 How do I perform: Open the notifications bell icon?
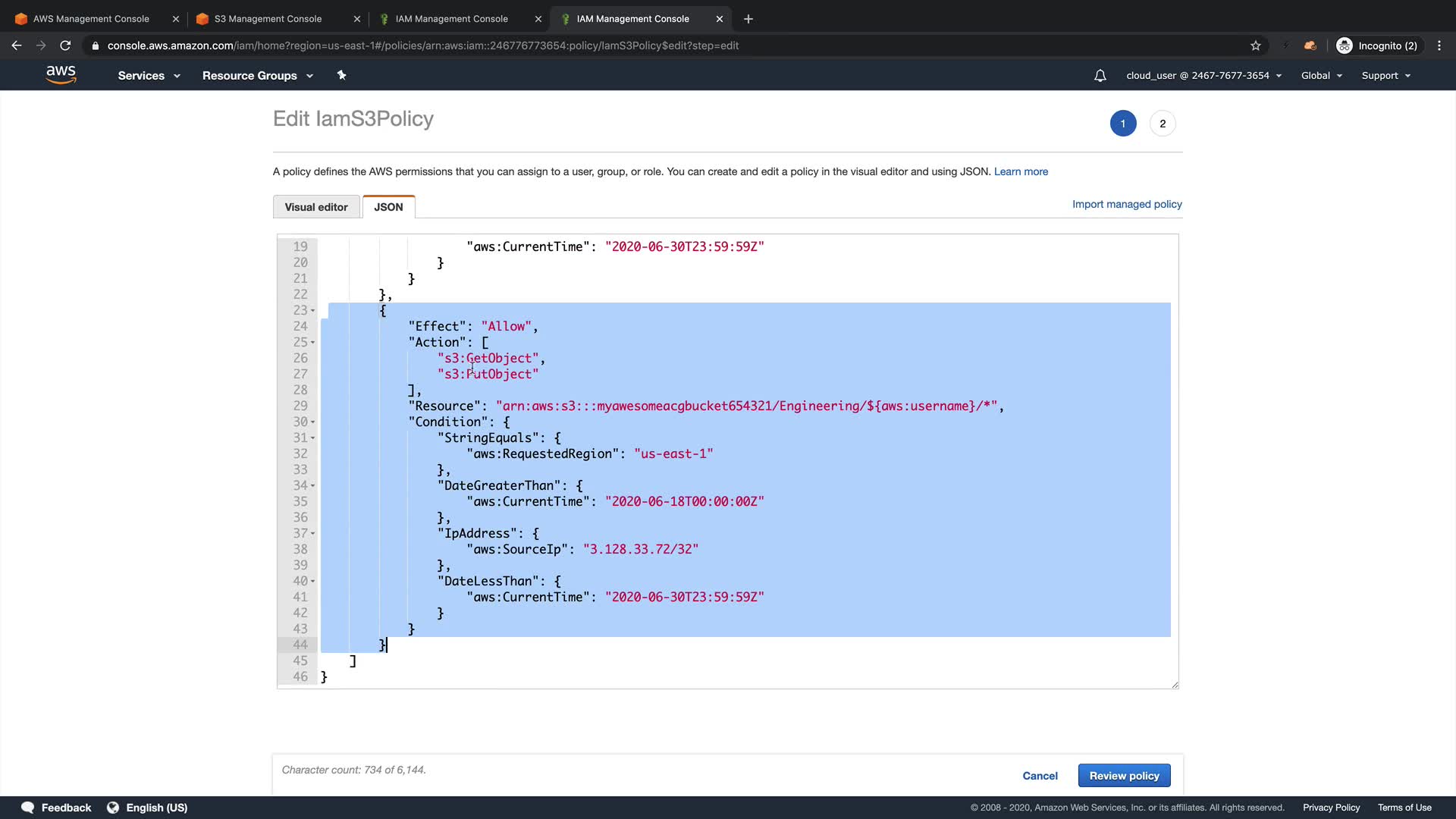(x=1100, y=76)
